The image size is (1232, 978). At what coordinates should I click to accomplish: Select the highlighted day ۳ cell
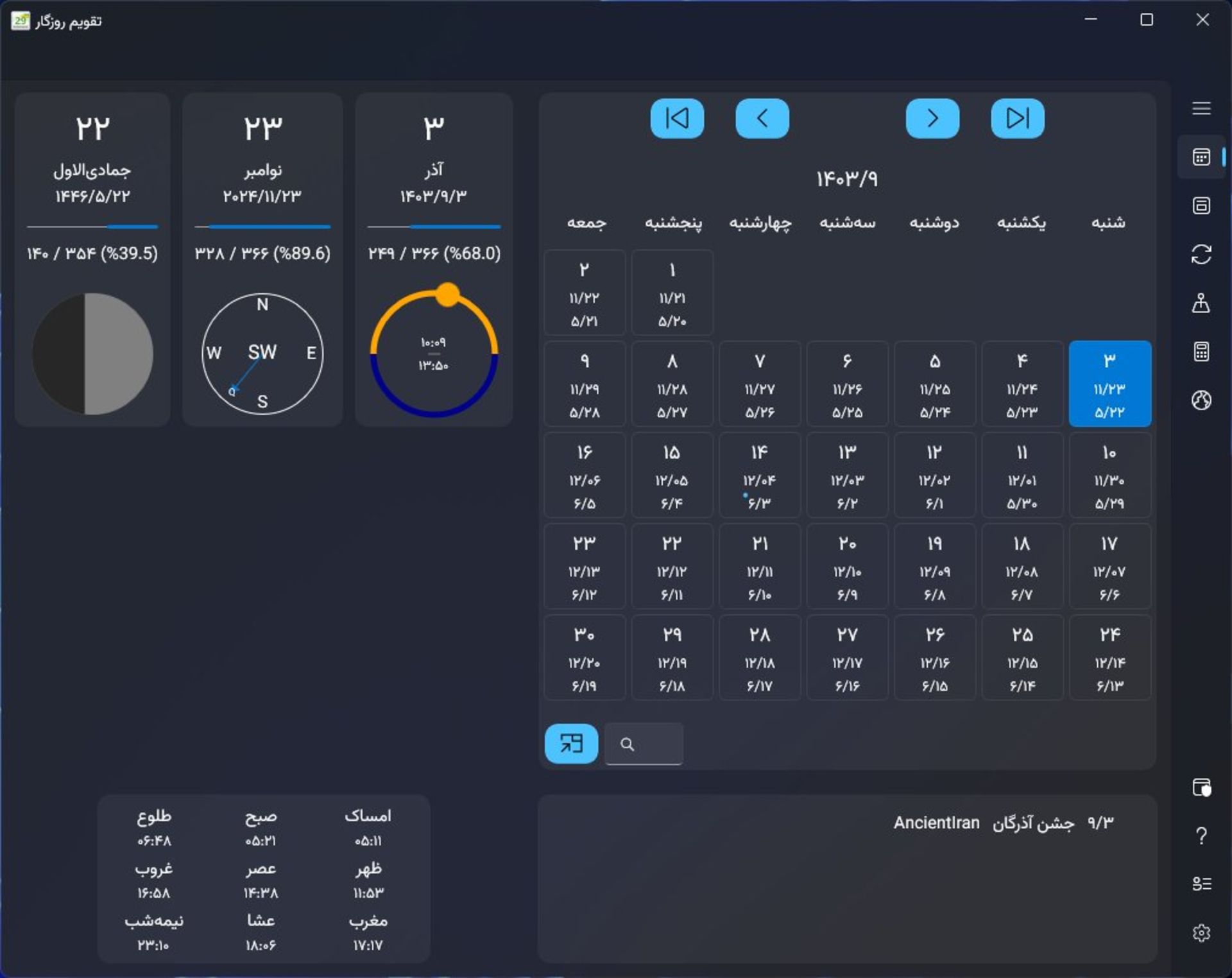point(1109,384)
